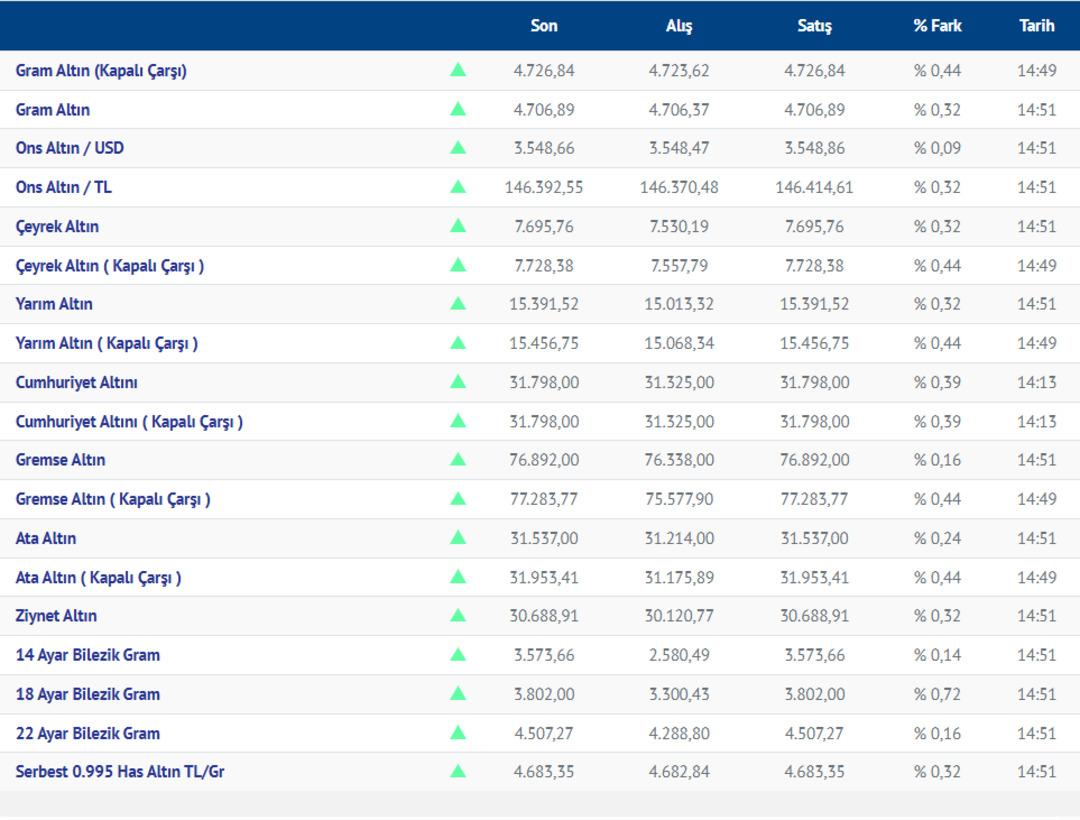1080x820 pixels.
Task: Select the % 0,14 change value
Action: pyautogui.click(x=937, y=655)
